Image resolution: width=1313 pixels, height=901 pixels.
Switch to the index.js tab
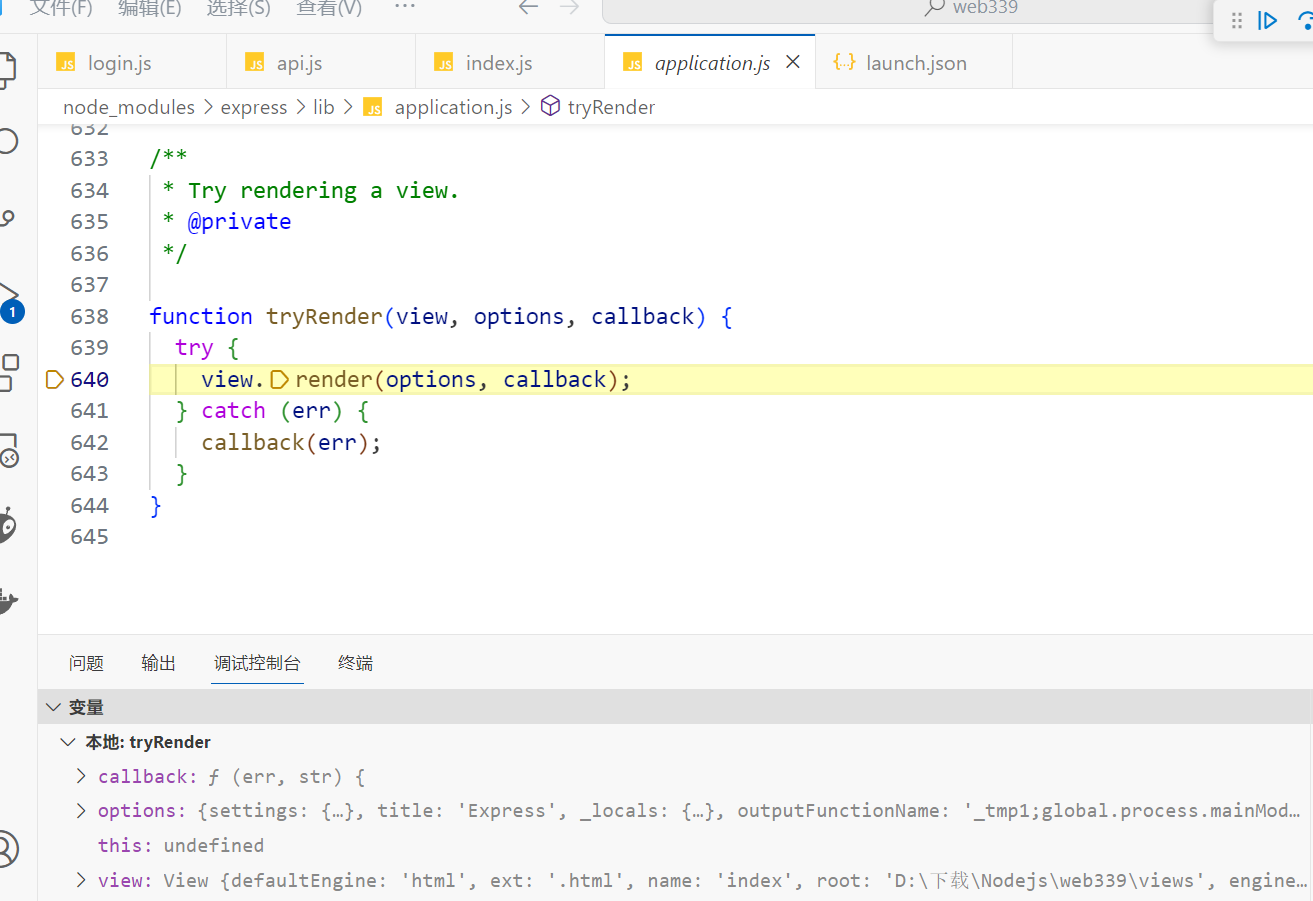click(510, 63)
